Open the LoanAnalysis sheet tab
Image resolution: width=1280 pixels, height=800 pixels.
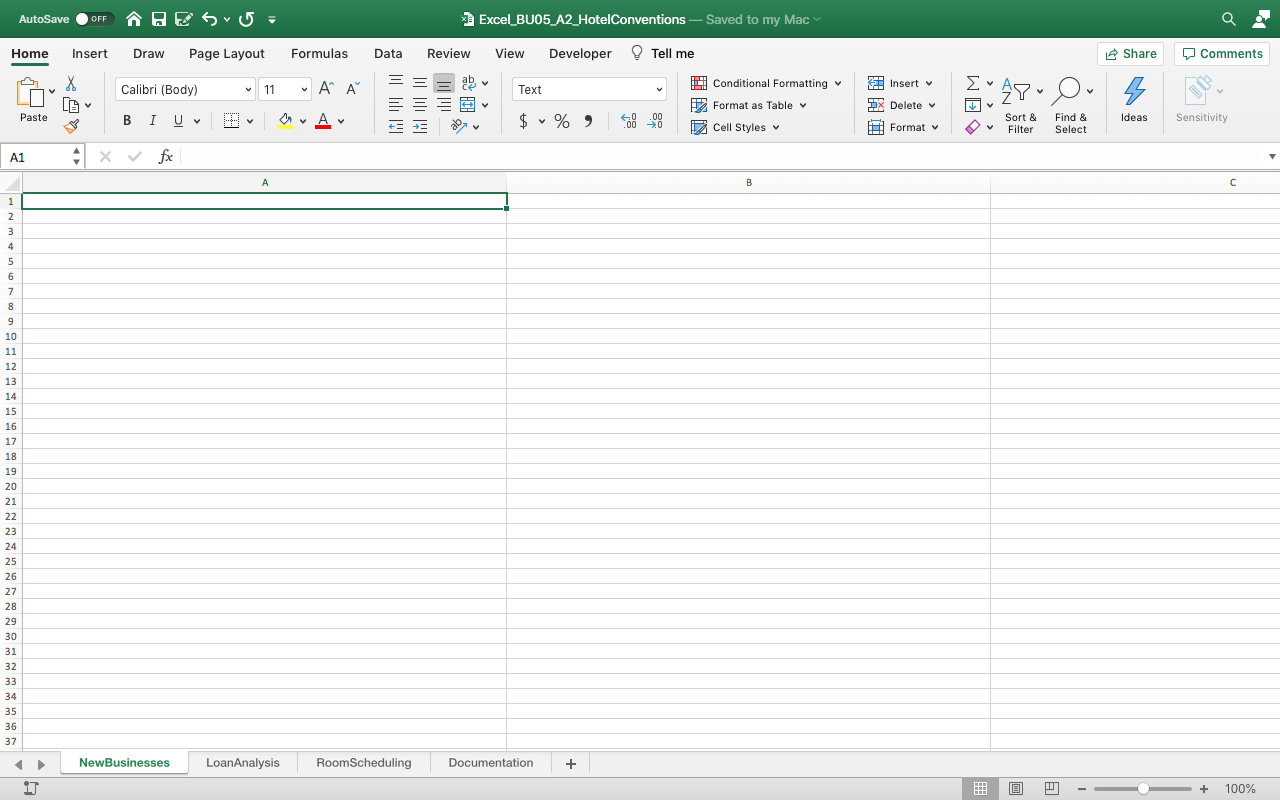pyautogui.click(x=243, y=763)
